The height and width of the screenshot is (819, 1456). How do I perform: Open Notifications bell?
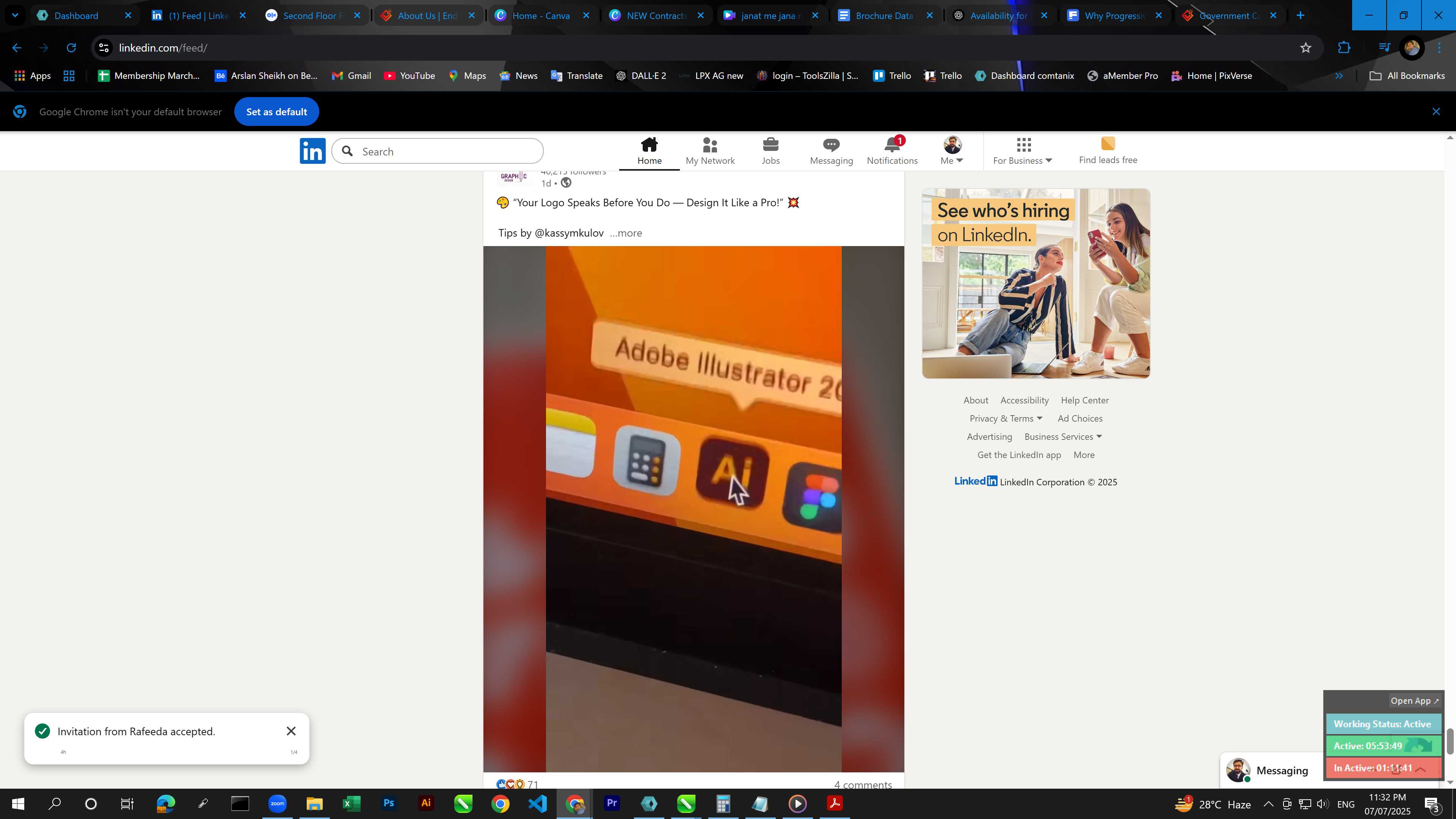point(892,151)
